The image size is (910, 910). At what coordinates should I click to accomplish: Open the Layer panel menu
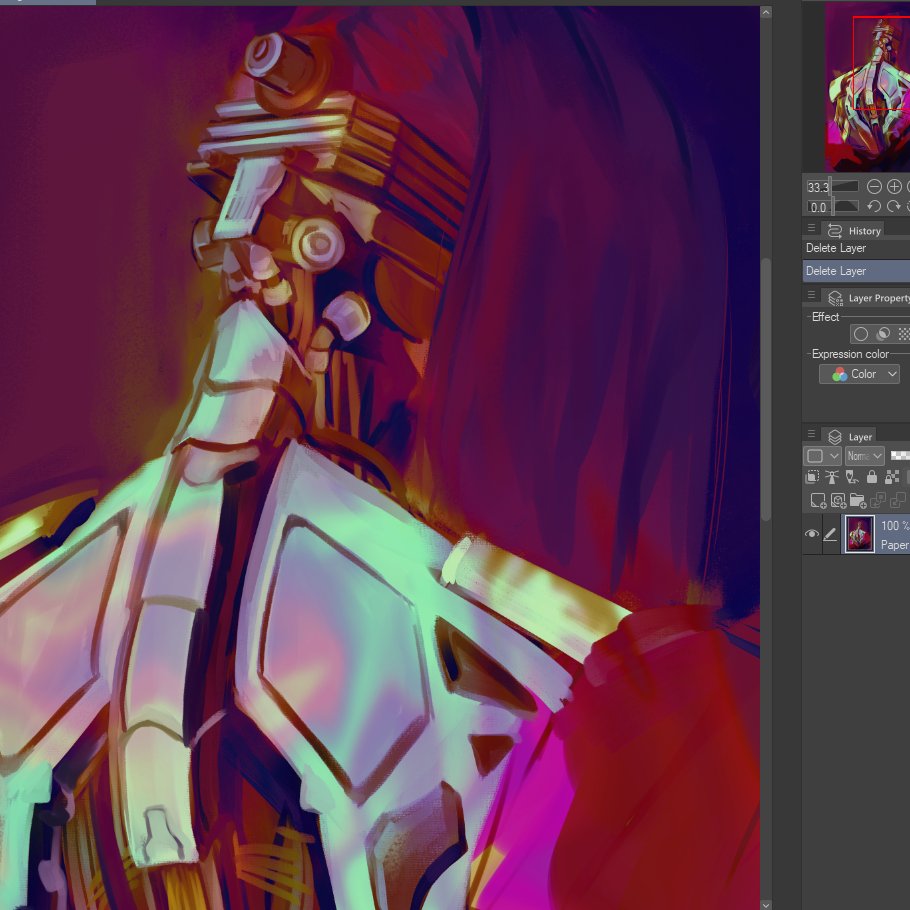(810, 434)
